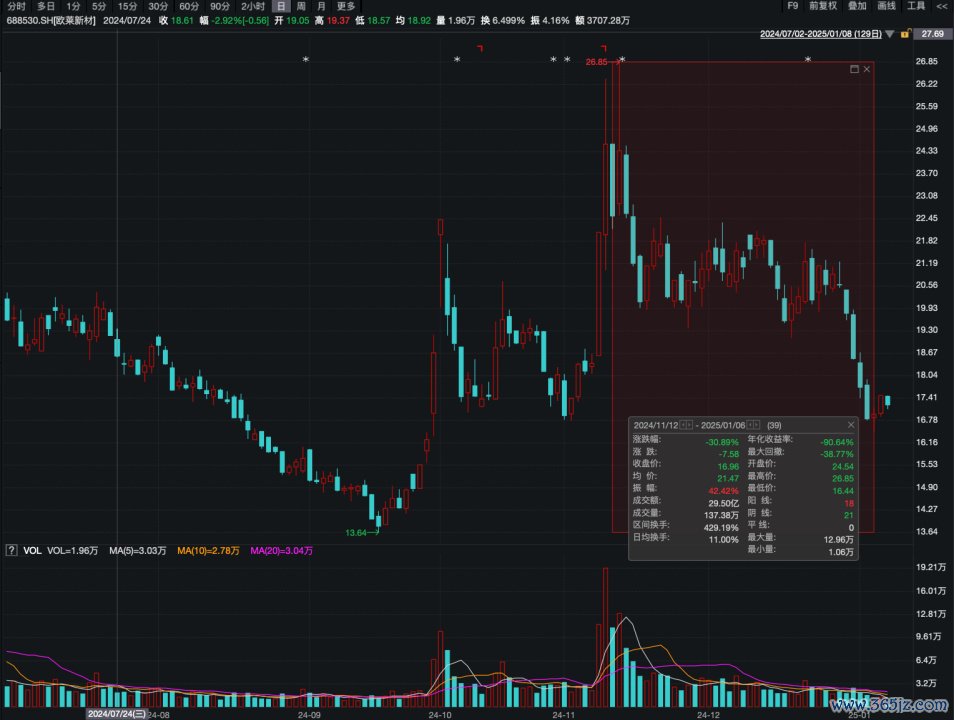Image resolution: width=954 pixels, height=720 pixels.
Task: Click the 成交额 value 29.50亿
Action: pyautogui.click(x=723, y=503)
